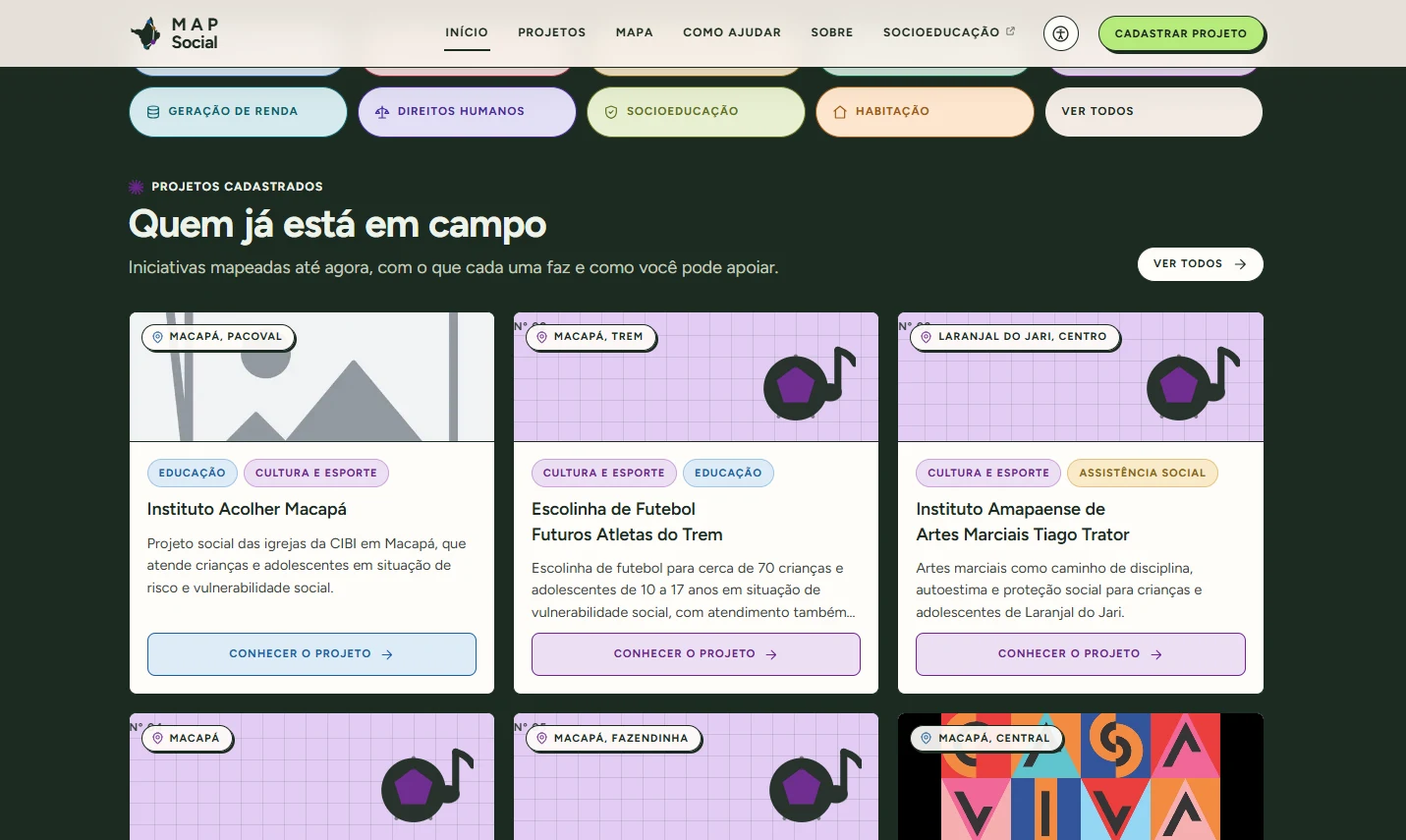The image size is (1406, 840).
Task: Open the Sobre nav item
Action: 832,32
